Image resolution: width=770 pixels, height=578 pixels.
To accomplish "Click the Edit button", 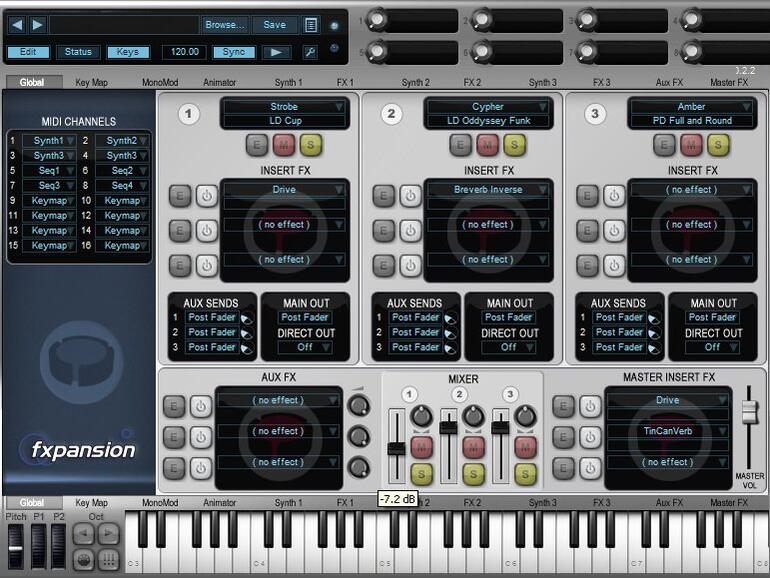I will point(28,52).
